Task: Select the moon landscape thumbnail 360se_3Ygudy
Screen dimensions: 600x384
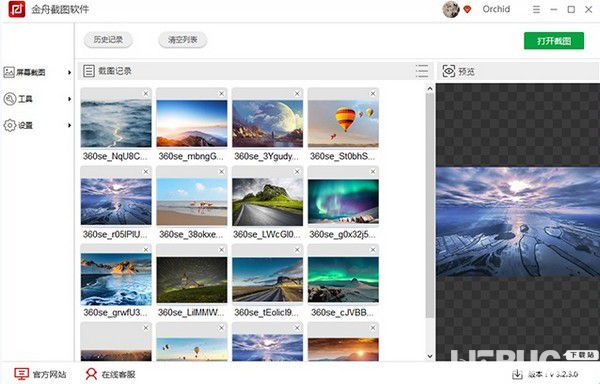Action: click(x=267, y=124)
